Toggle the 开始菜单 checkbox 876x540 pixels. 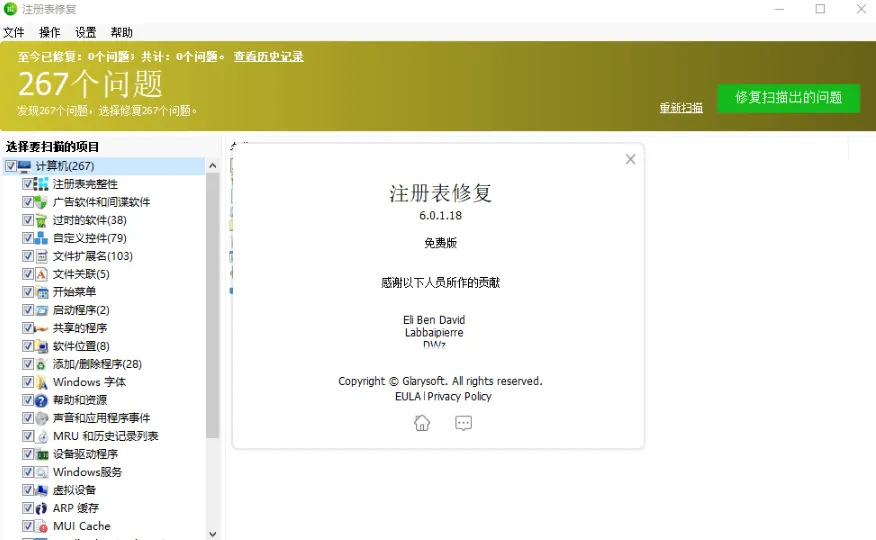pos(27,292)
